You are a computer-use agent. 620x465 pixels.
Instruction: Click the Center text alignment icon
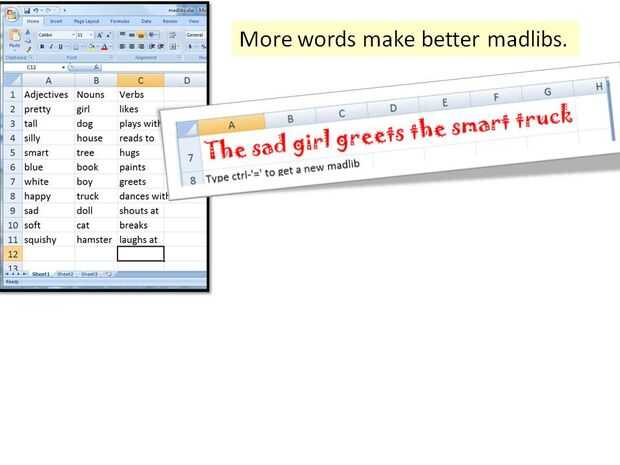coord(132,47)
